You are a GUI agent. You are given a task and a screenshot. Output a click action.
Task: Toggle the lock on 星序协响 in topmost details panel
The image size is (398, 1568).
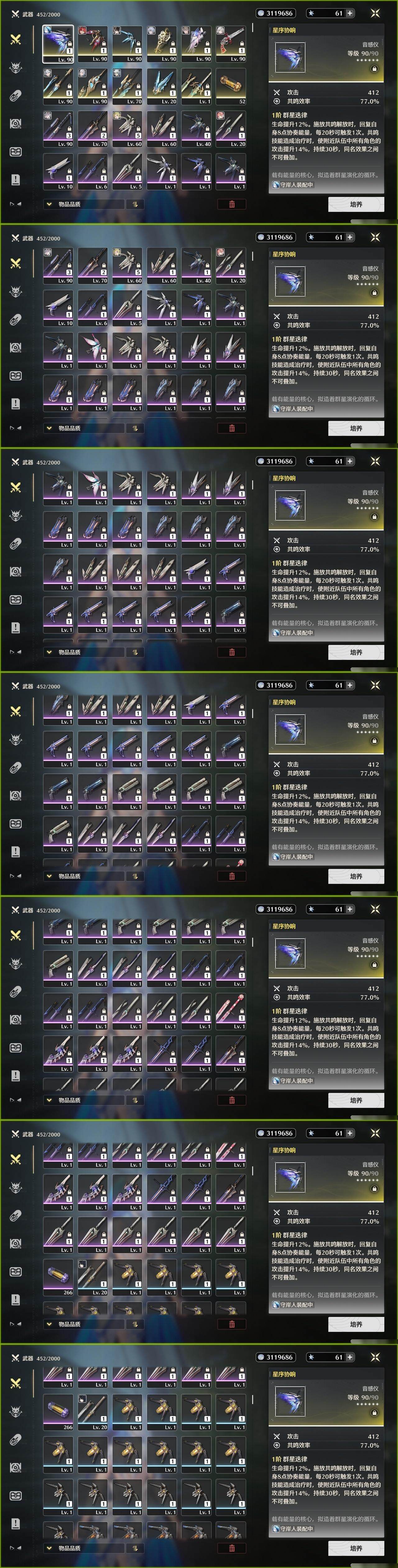pos(374,69)
